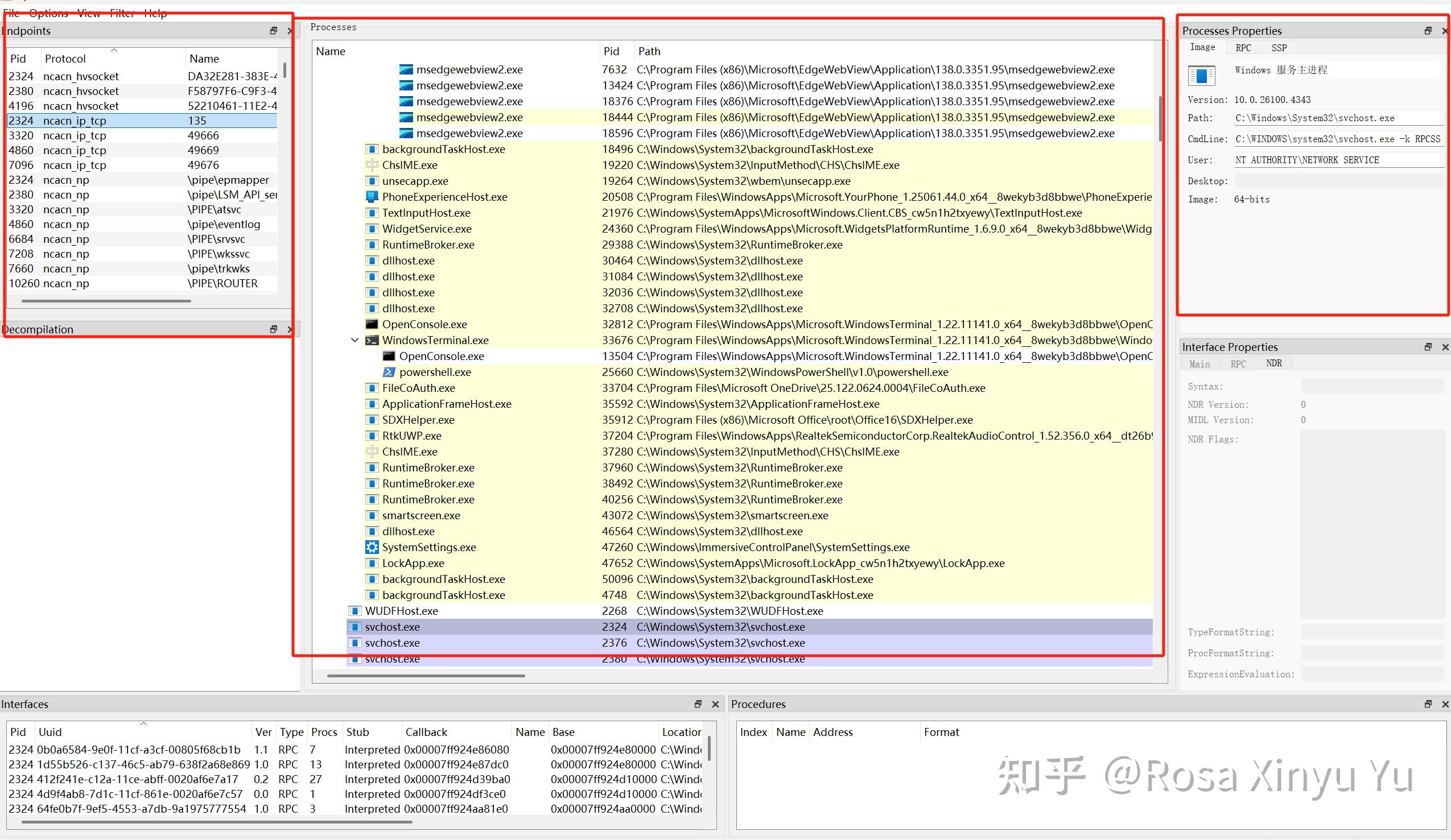Click the WindowsTerminal.exe terminal icon
The width and height of the screenshot is (1451, 840).
click(372, 340)
